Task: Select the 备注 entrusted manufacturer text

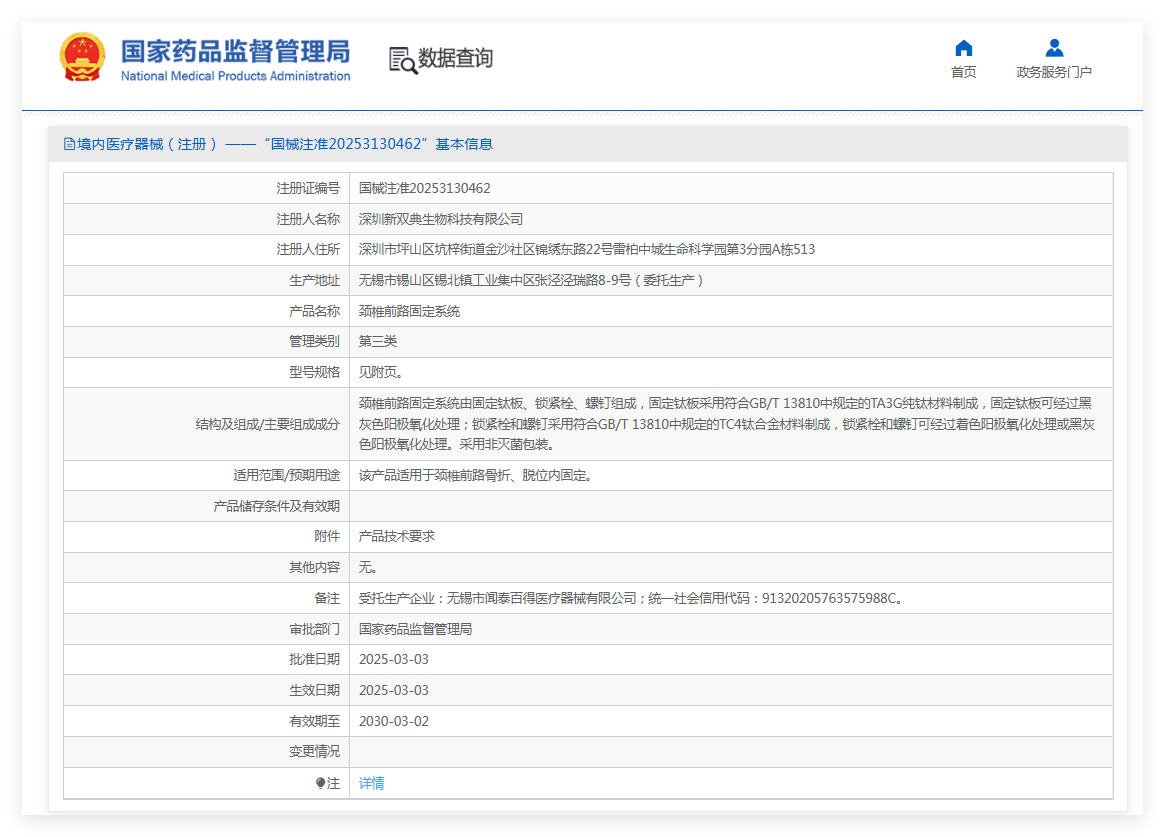Action: pos(632,599)
